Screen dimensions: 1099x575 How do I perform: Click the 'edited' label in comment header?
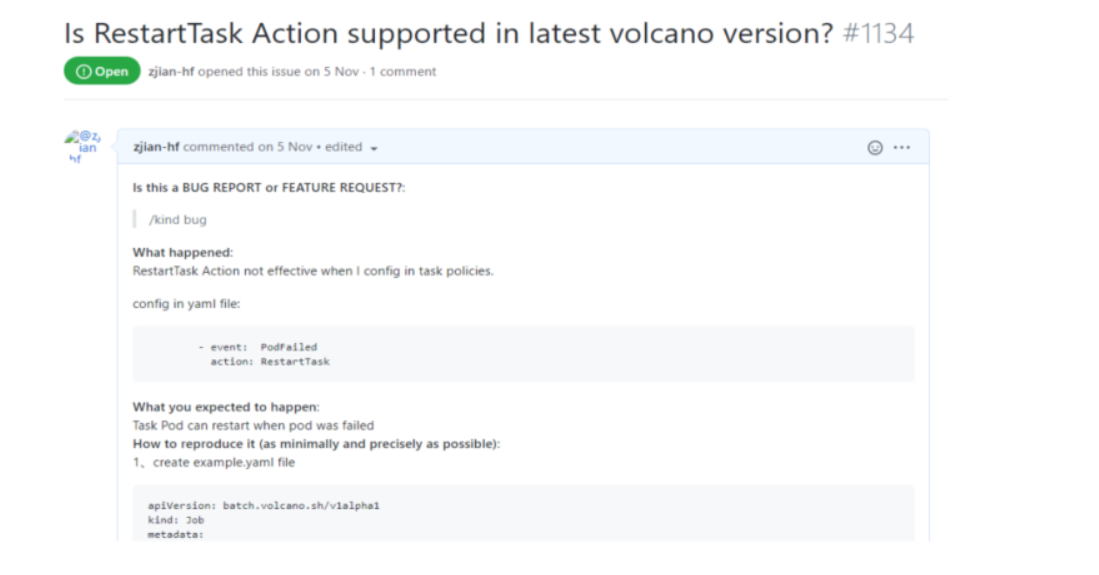click(x=343, y=147)
